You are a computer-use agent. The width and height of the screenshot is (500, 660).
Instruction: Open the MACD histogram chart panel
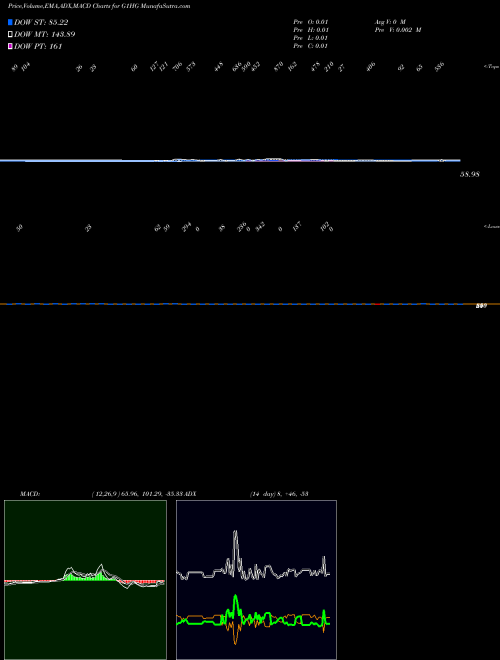(85, 580)
